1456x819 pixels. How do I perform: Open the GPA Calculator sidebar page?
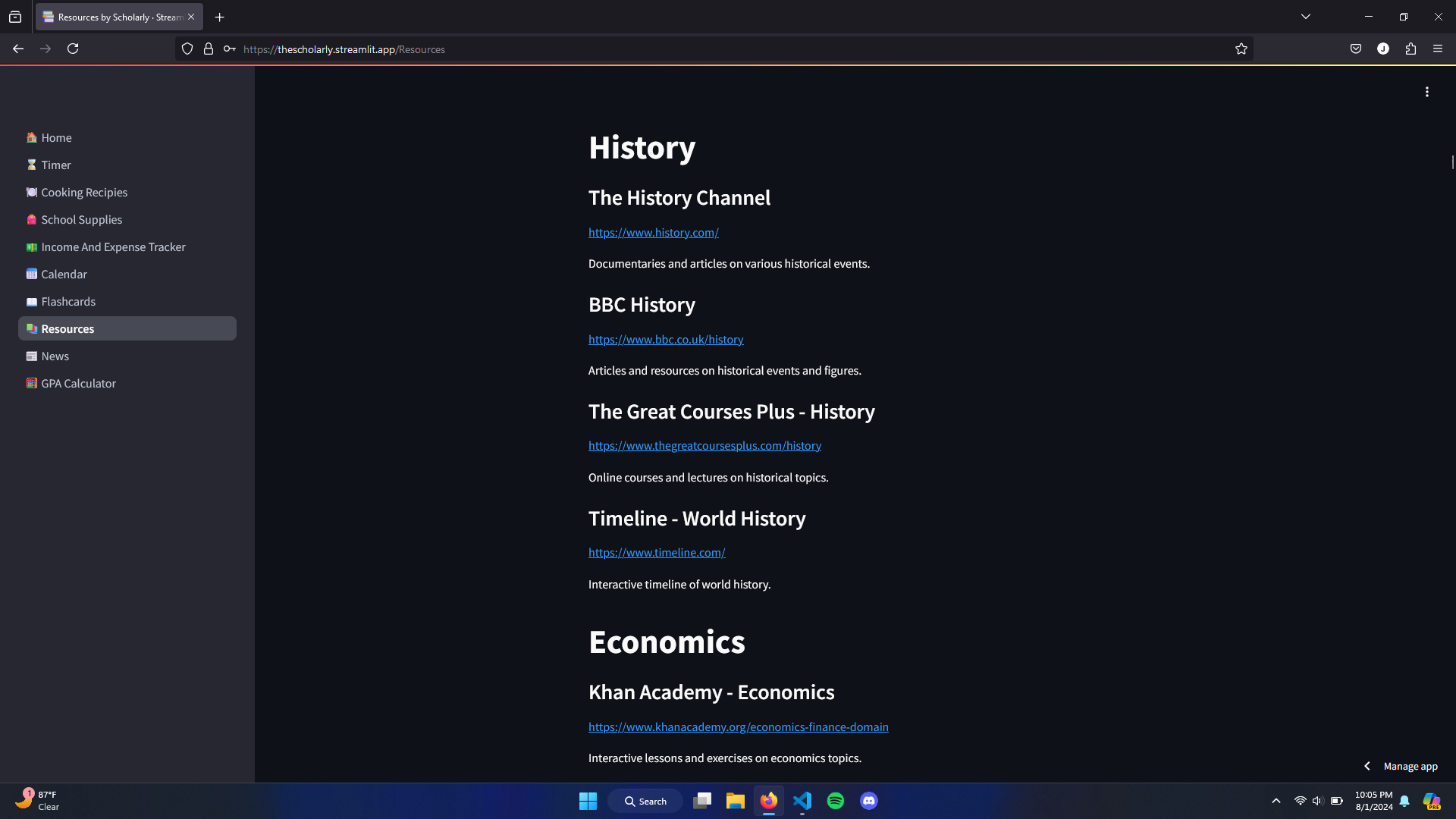[x=78, y=384]
